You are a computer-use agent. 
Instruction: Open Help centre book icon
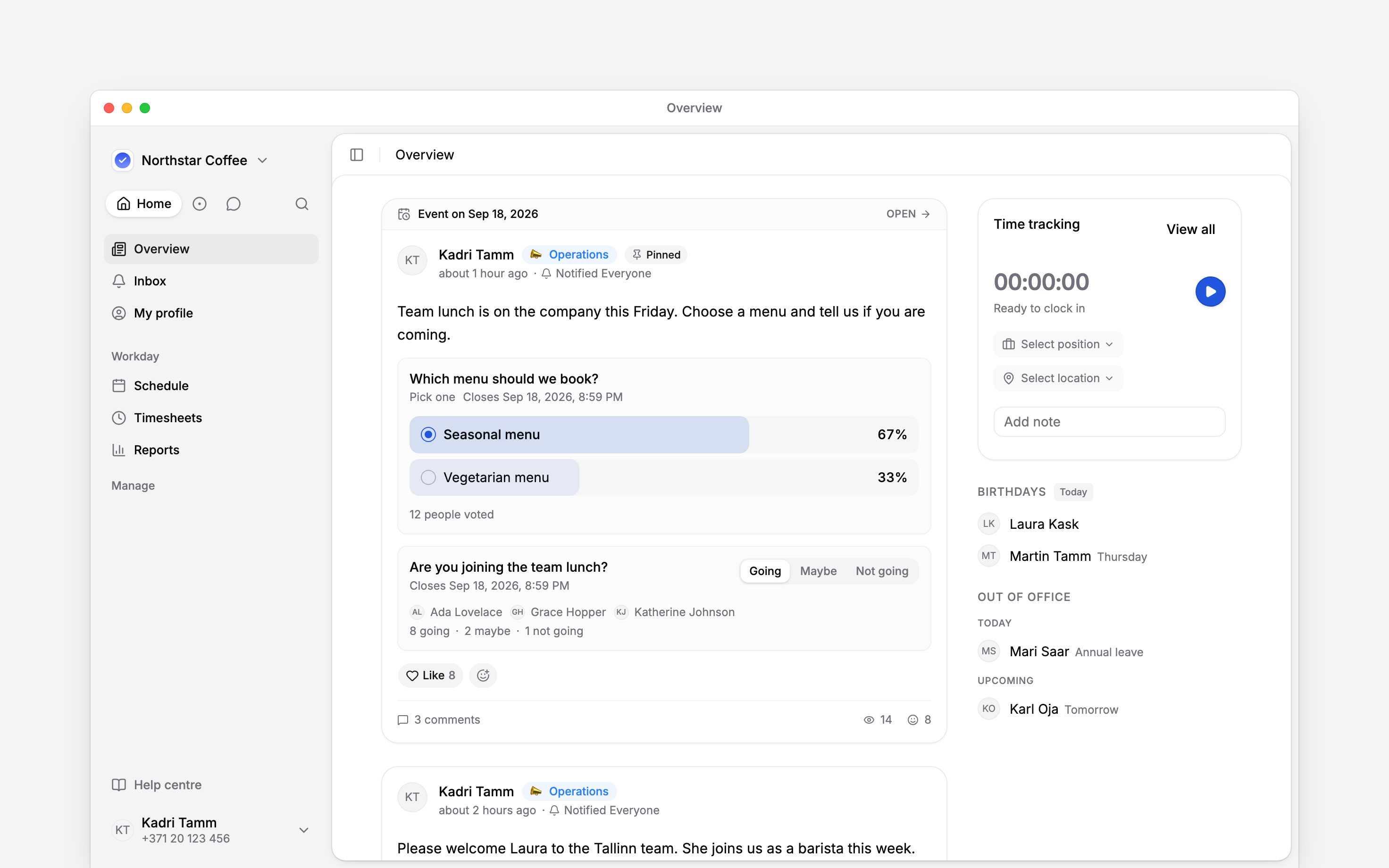tap(119, 785)
